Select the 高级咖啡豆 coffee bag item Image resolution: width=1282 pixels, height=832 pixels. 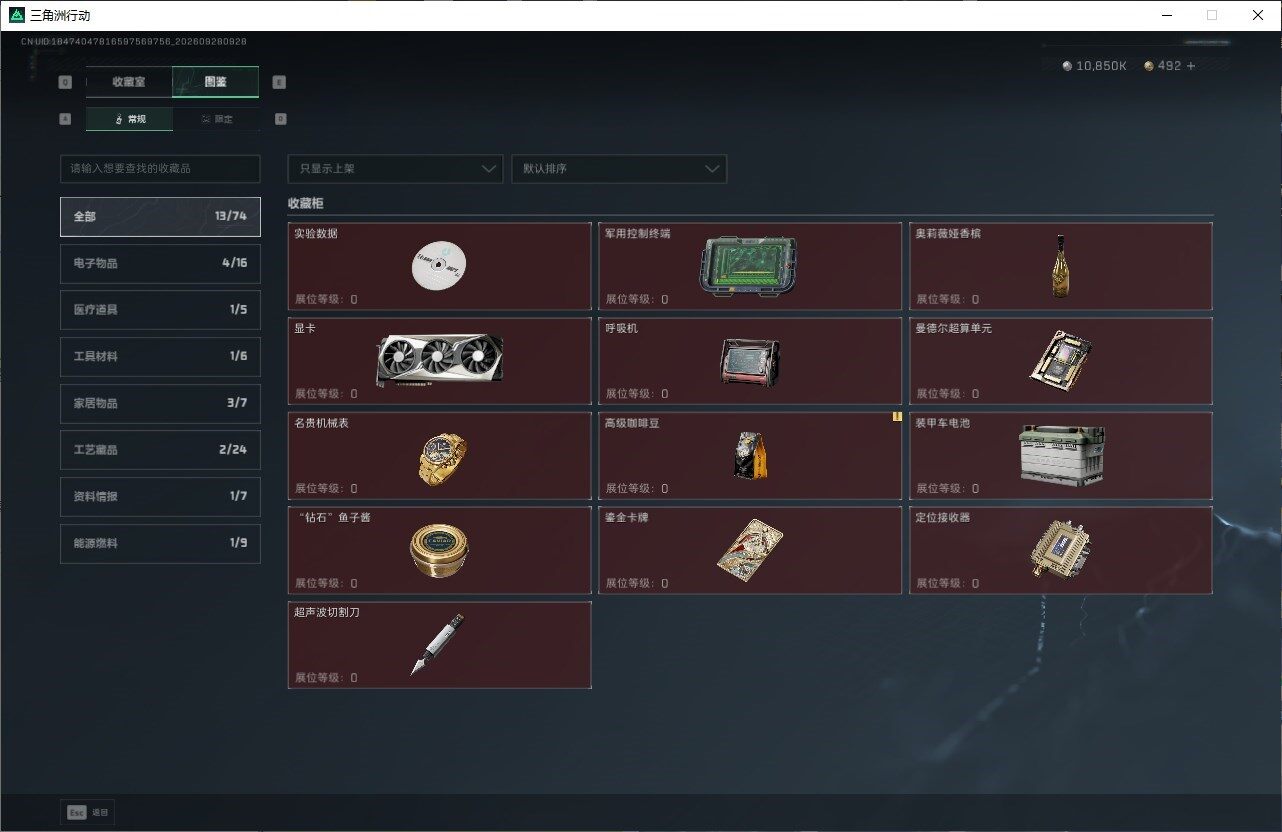[x=750, y=456]
